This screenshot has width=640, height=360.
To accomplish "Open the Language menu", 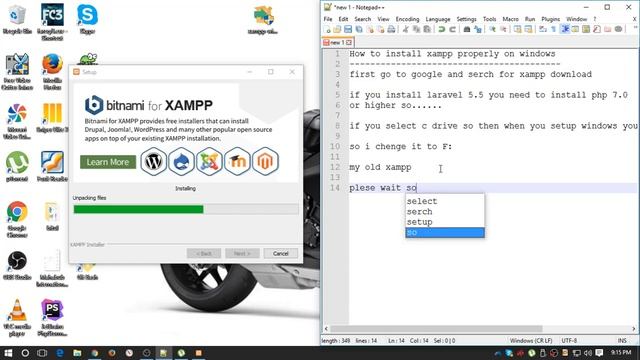I will [x=438, y=19].
